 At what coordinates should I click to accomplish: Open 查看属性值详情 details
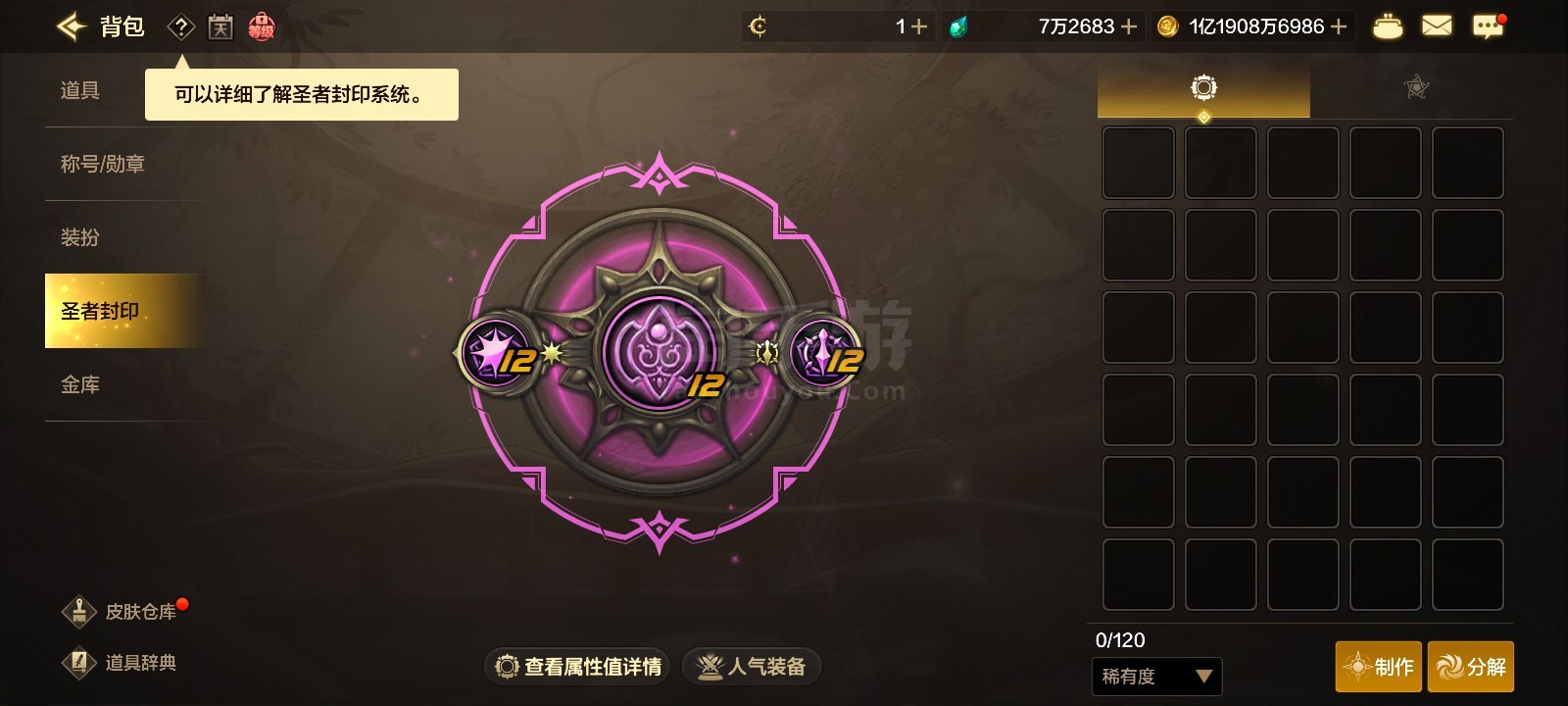pyautogui.click(x=578, y=667)
